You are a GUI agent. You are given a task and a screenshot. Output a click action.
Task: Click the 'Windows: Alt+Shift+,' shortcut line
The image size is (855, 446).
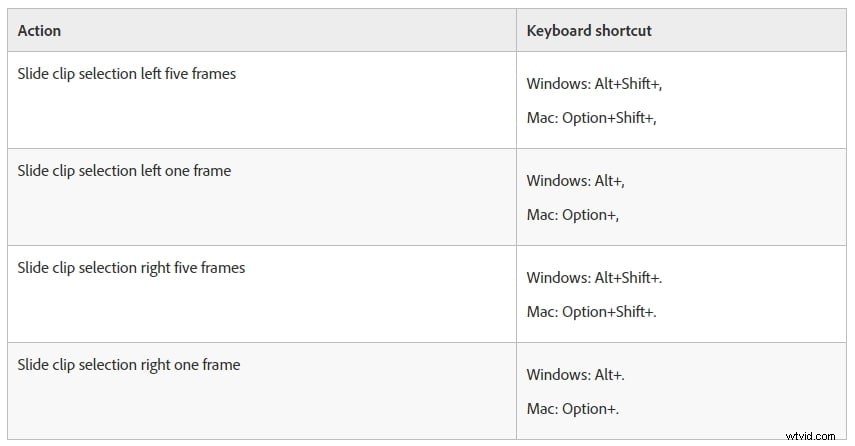coord(594,84)
